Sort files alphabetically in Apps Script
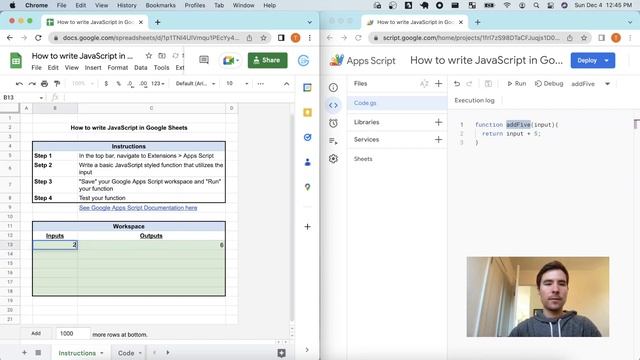This screenshot has height=360, width=640. (x=424, y=84)
